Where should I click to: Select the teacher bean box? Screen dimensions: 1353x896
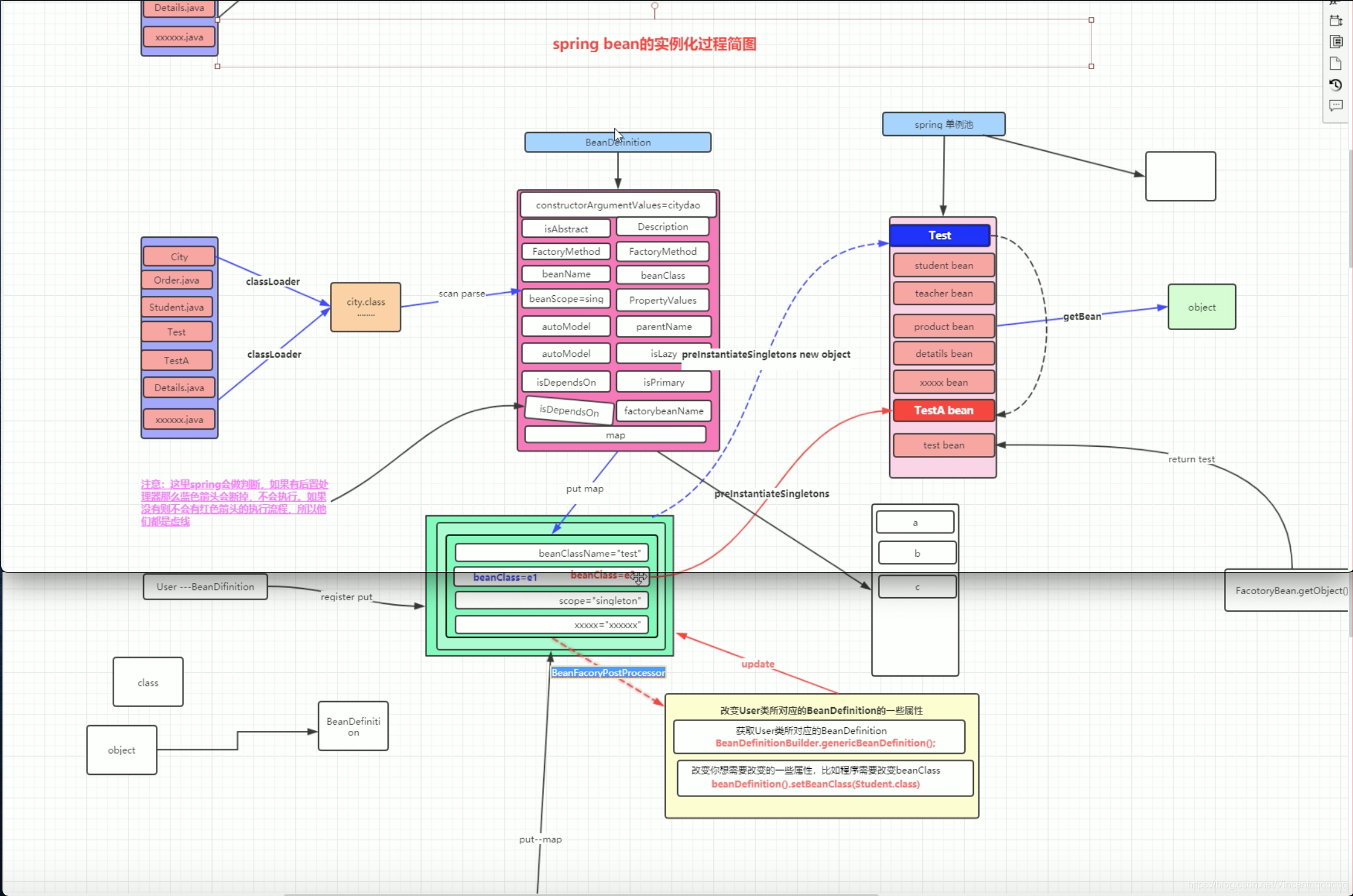[944, 293]
